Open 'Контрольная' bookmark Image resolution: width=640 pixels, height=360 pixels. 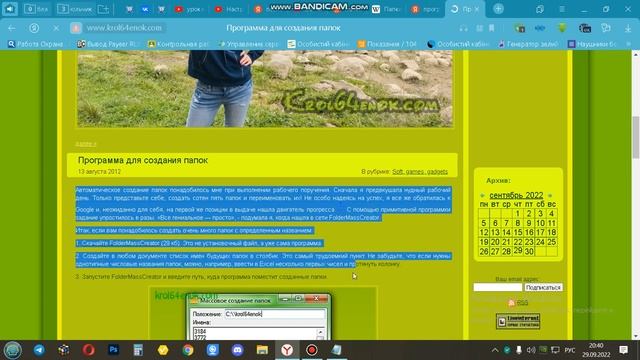coord(178,44)
